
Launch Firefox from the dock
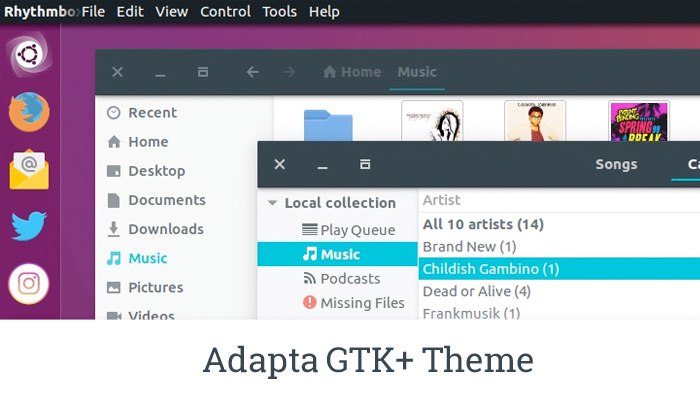29,112
